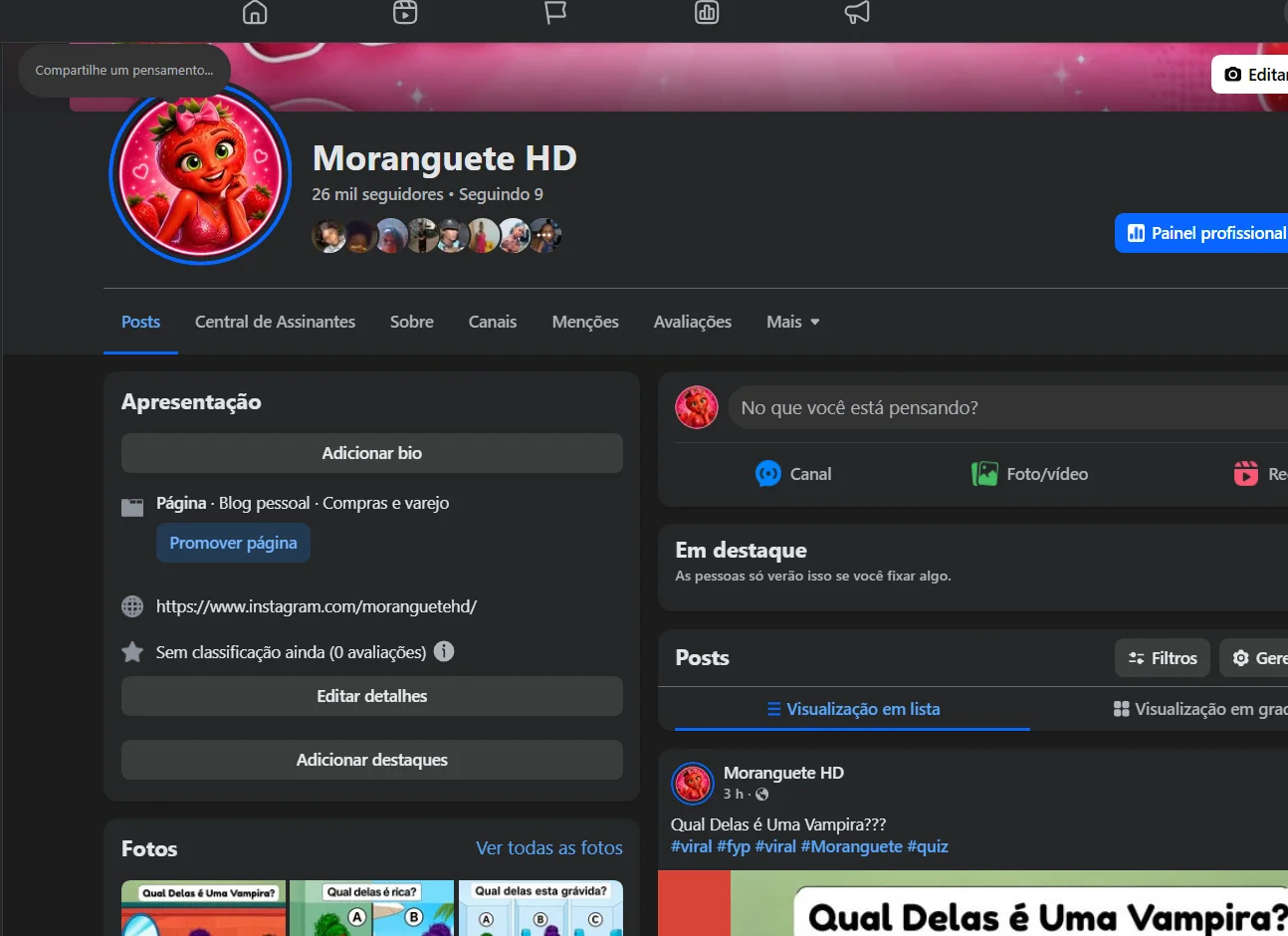This screenshot has height=936, width=1288.
Task: Select the Posts tab
Action: (x=140, y=322)
